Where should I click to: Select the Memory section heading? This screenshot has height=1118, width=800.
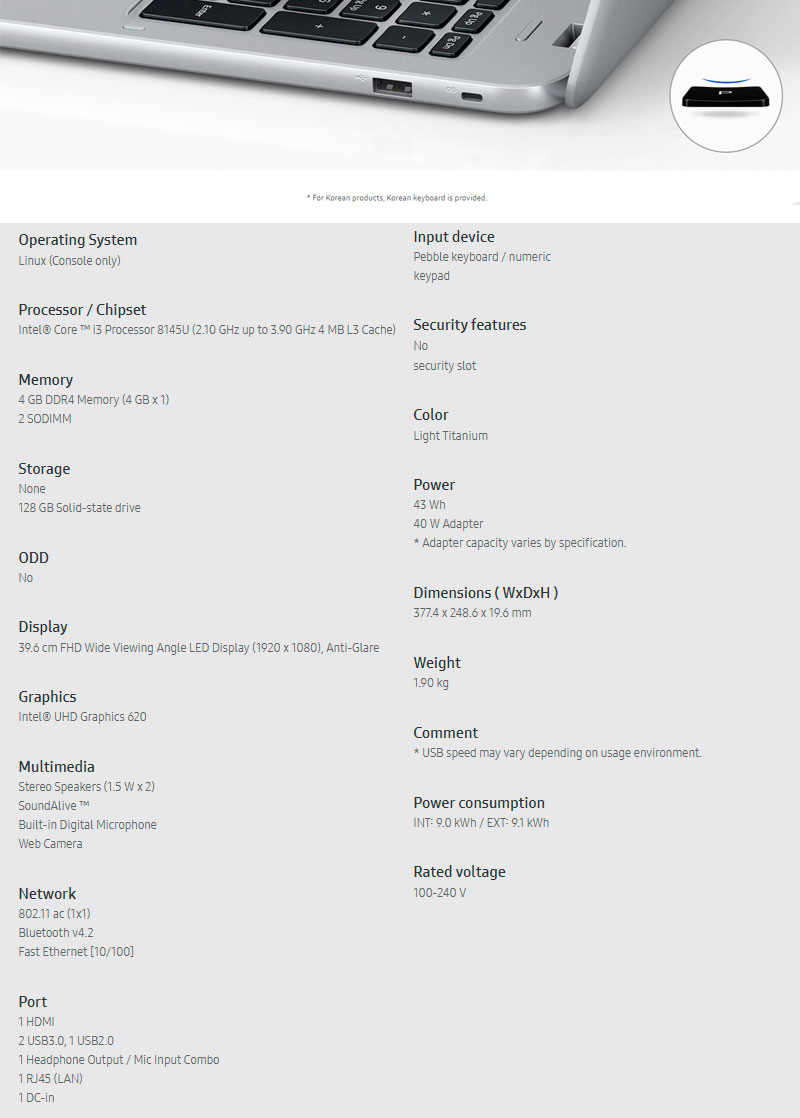point(46,380)
